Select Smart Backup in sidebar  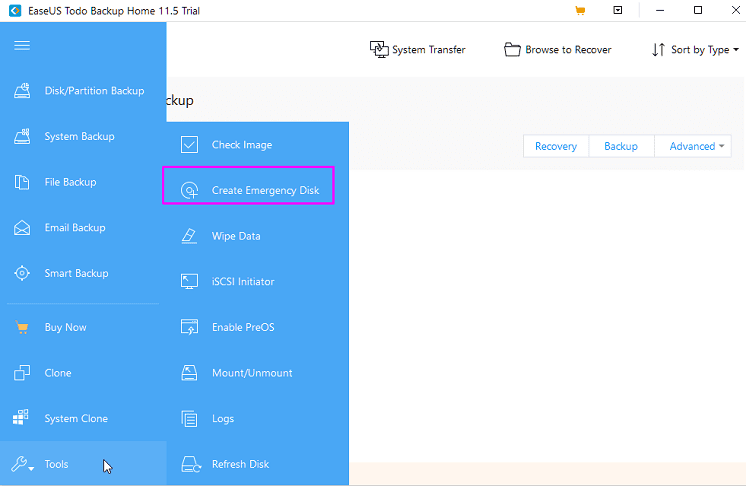pos(77,273)
